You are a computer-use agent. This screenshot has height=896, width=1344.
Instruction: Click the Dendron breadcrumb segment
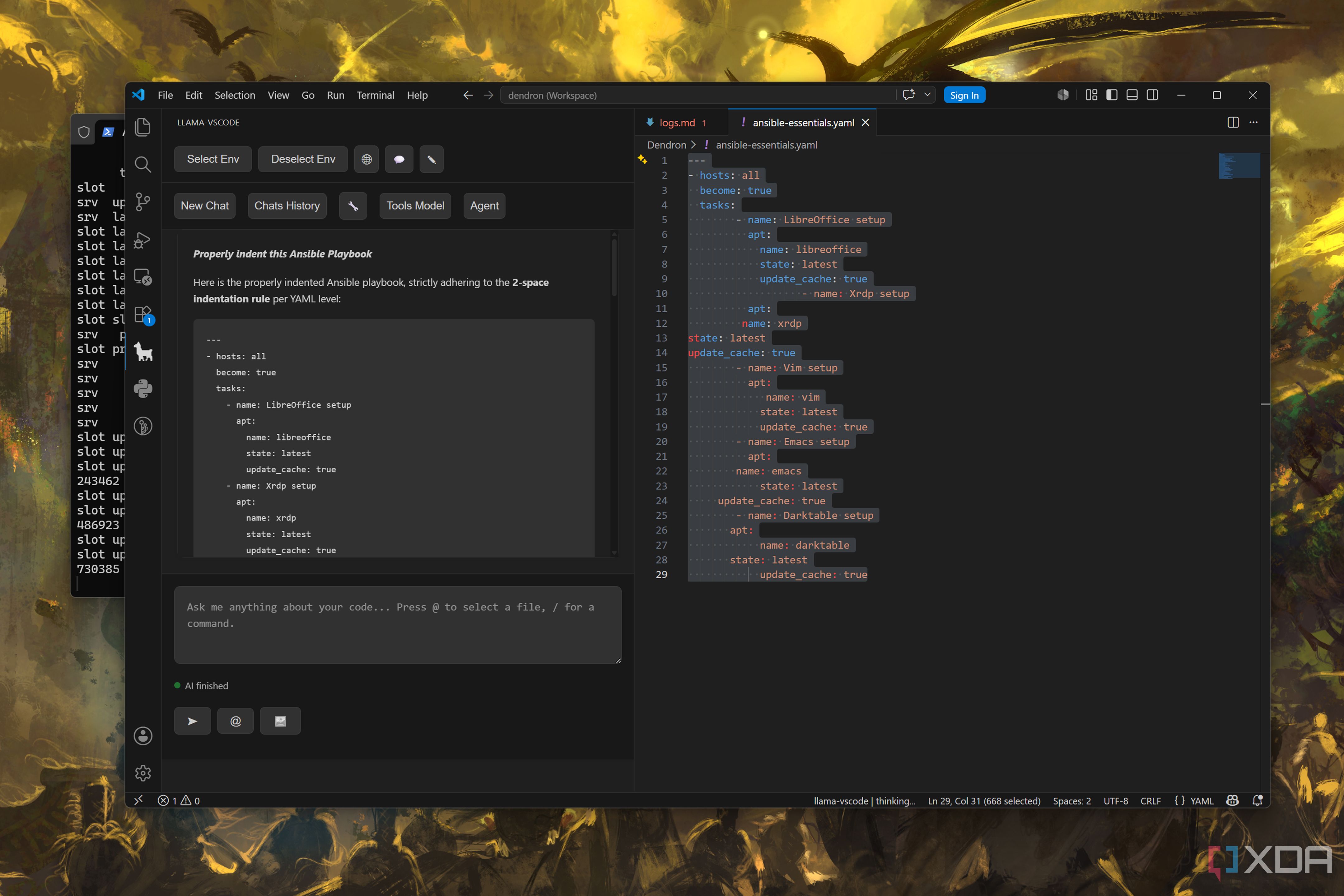(666, 145)
